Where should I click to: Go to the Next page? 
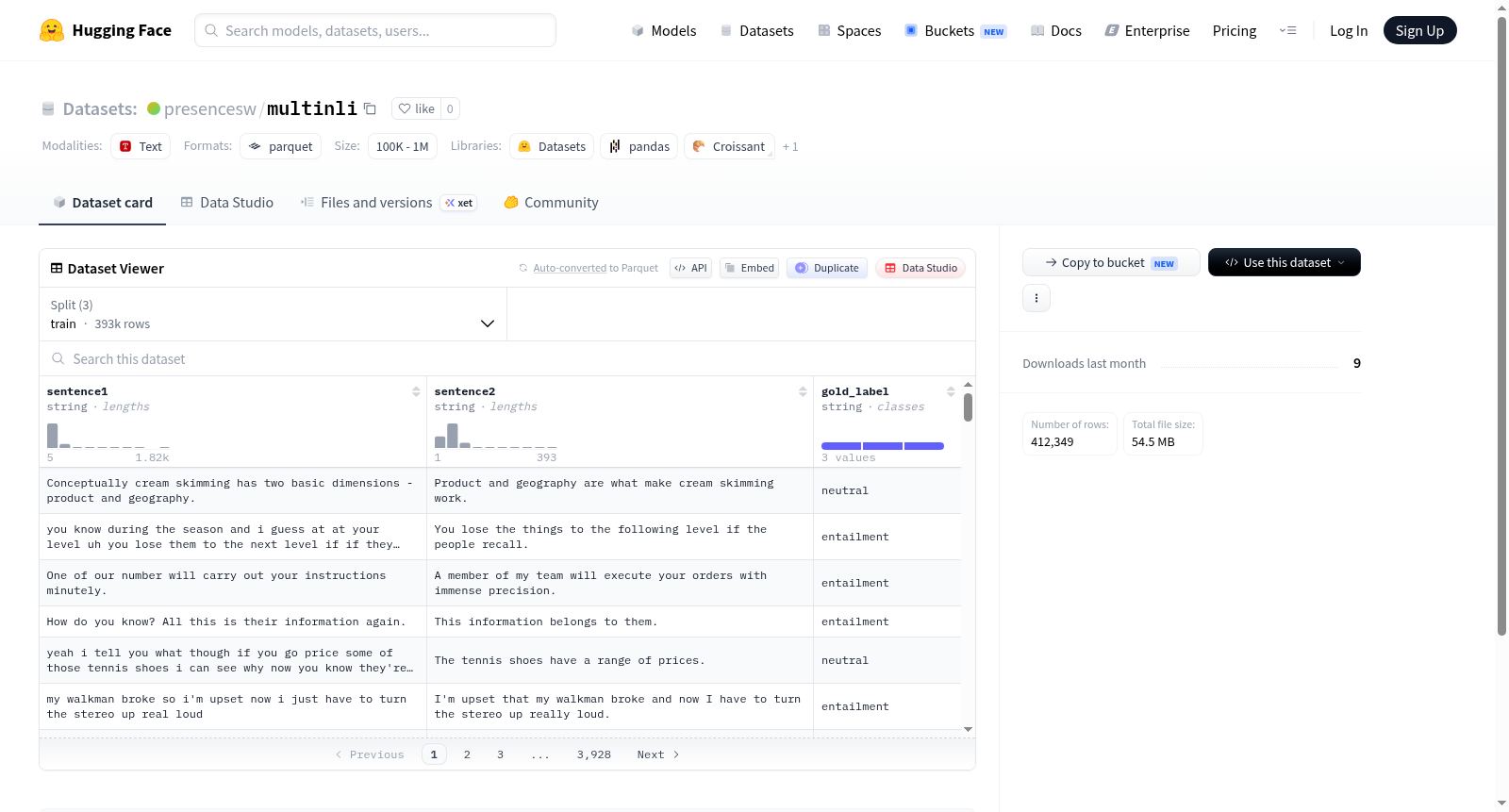(658, 754)
